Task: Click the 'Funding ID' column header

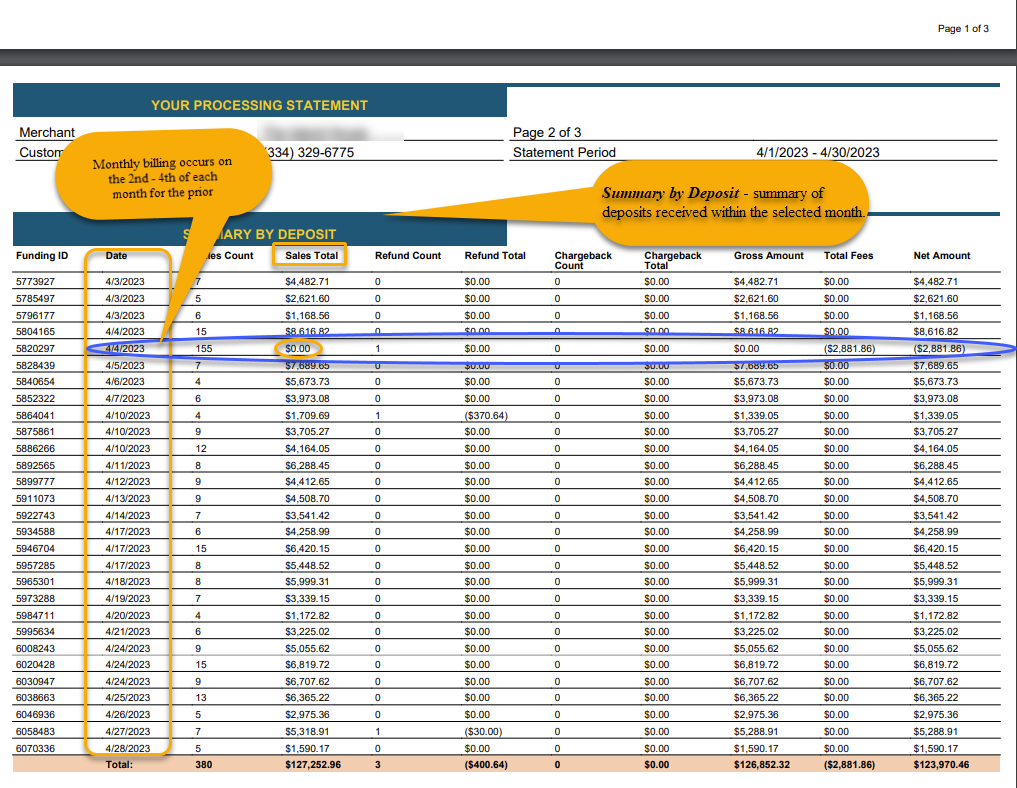Action: 42,256
